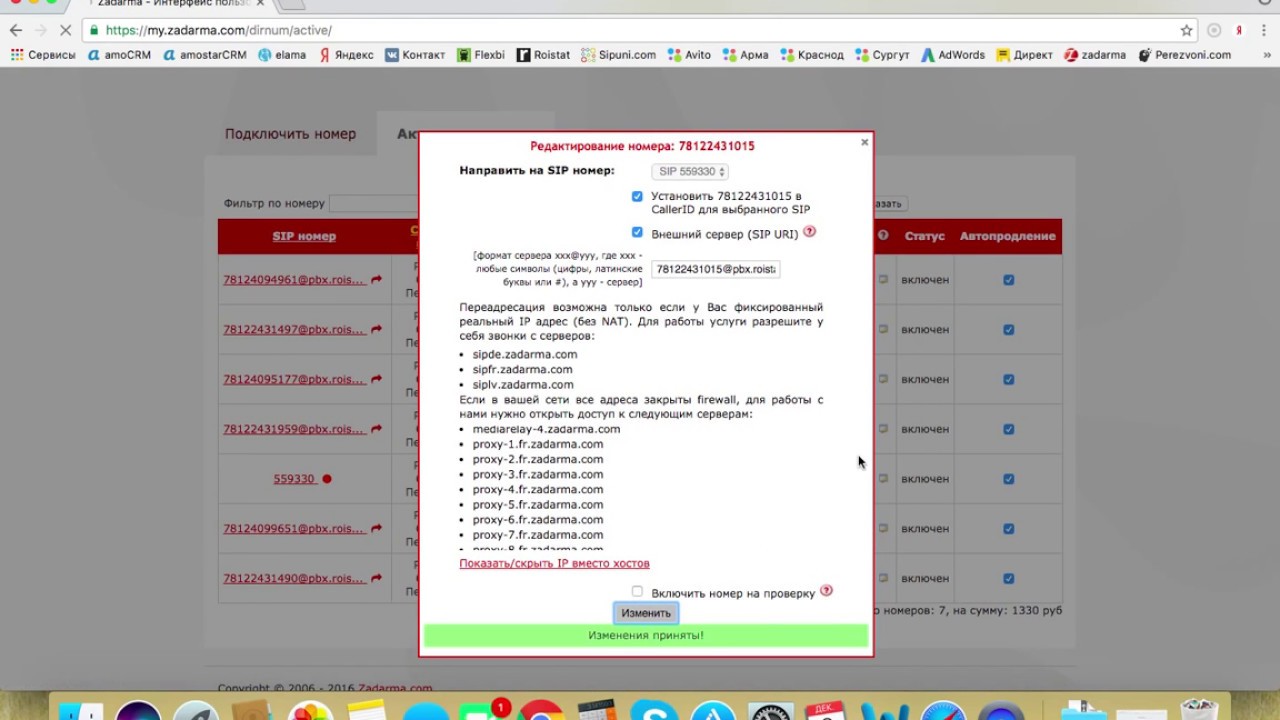Open the 78124095177@pbx.rois... number link
The height and width of the screenshot is (720, 1280).
[x=294, y=379]
